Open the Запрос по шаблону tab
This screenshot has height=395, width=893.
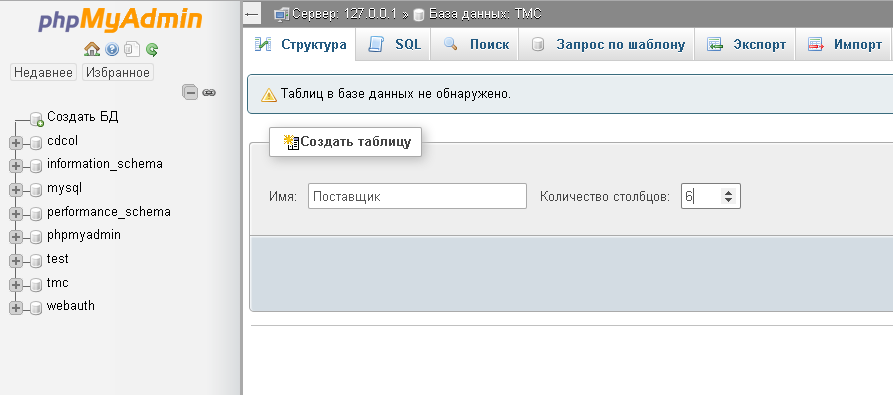pyautogui.click(x=607, y=44)
